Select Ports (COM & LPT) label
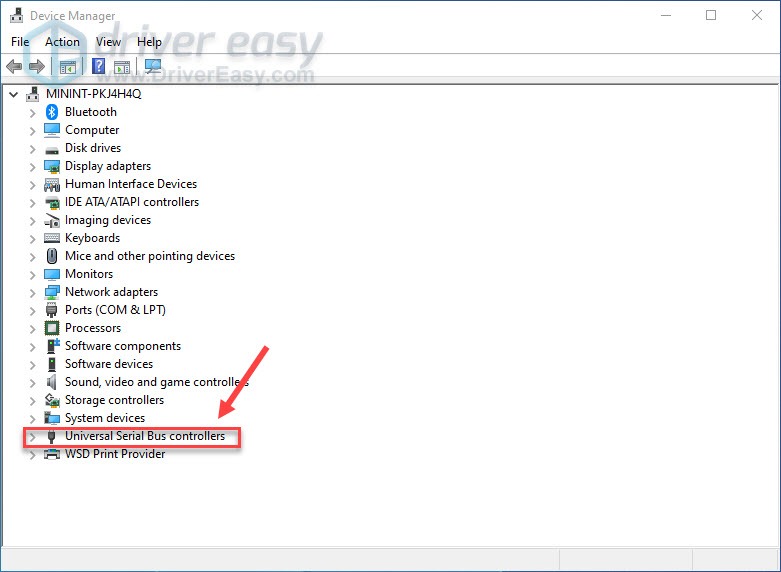Viewport: 781px width, 572px height. [x=116, y=310]
